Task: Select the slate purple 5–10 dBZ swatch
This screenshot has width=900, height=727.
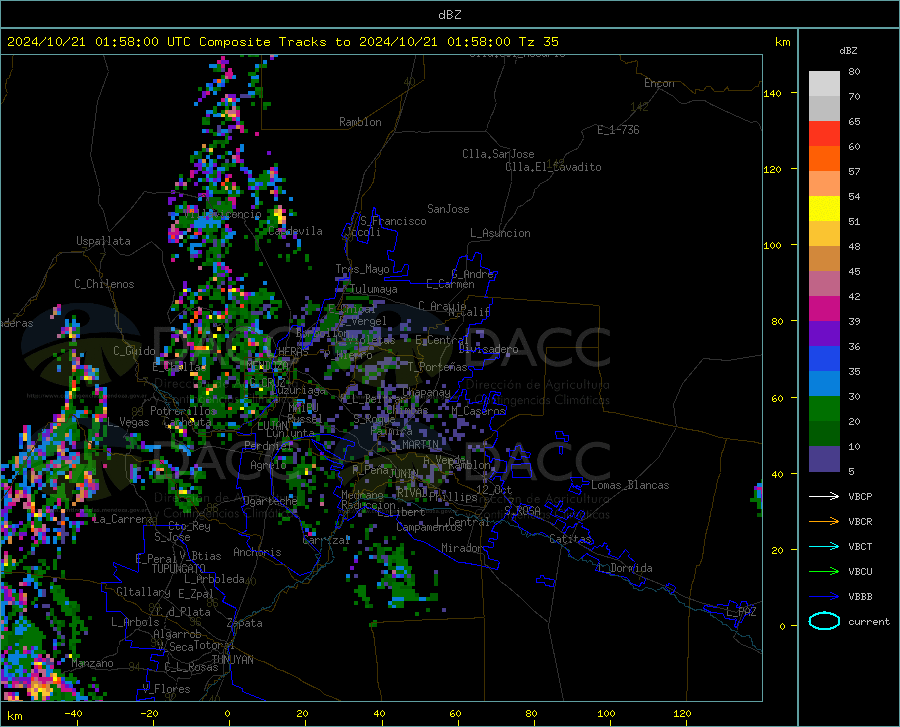Action: coord(824,459)
